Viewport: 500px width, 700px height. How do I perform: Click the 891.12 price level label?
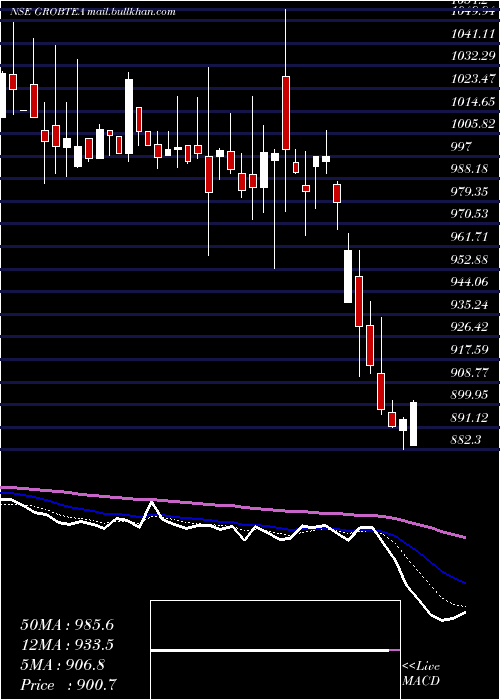click(470, 417)
